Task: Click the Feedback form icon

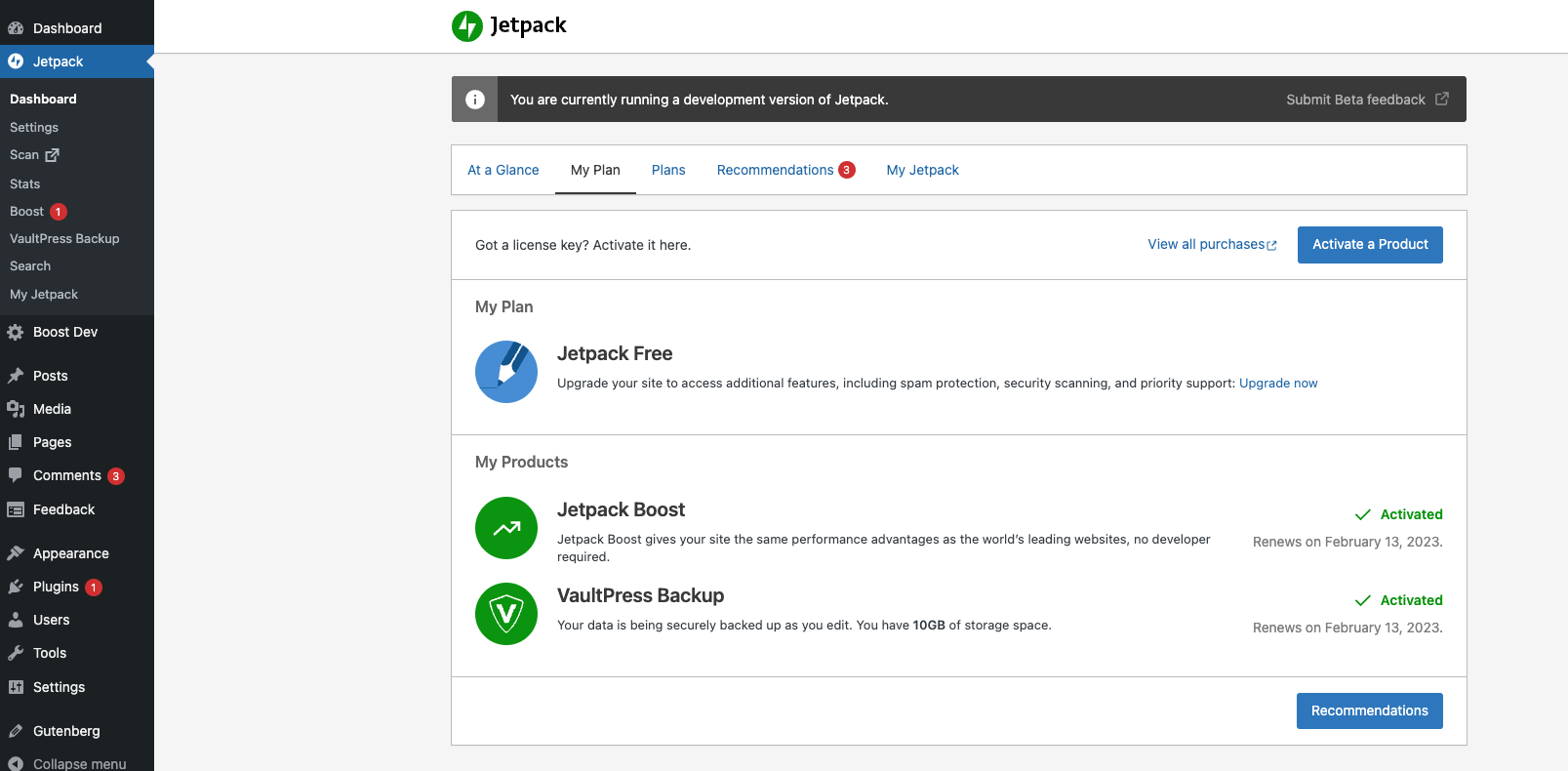Action: (x=16, y=509)
